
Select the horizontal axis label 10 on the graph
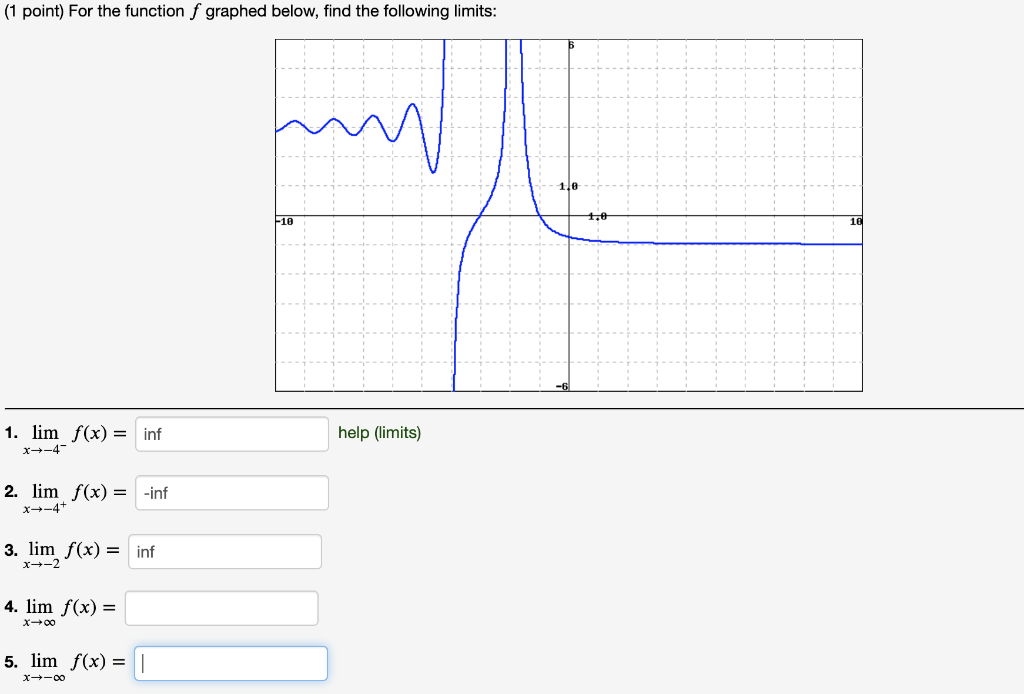click(x=855, y=221)
